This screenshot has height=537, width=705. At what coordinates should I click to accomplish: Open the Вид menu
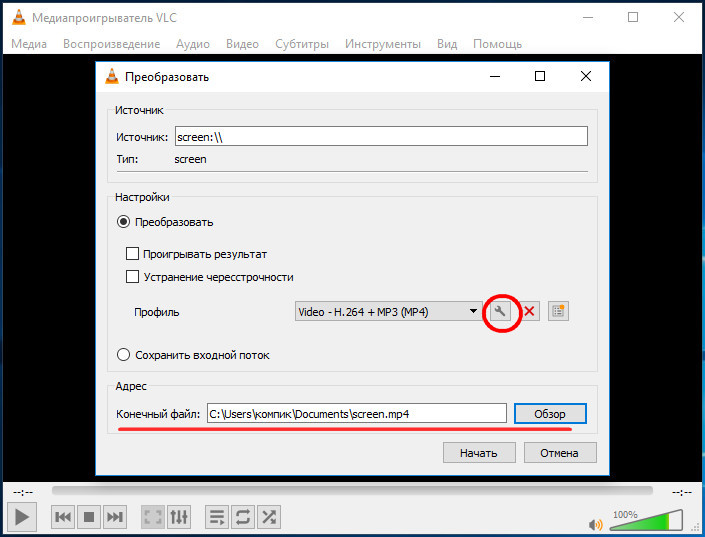click(447, 44)
